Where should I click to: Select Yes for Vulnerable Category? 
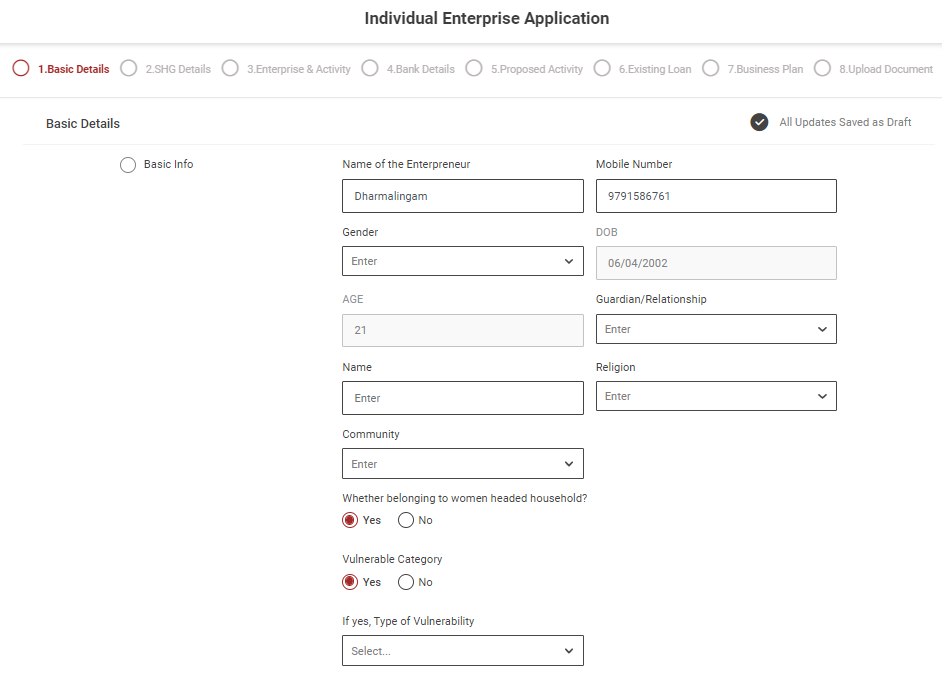point(350,582)
